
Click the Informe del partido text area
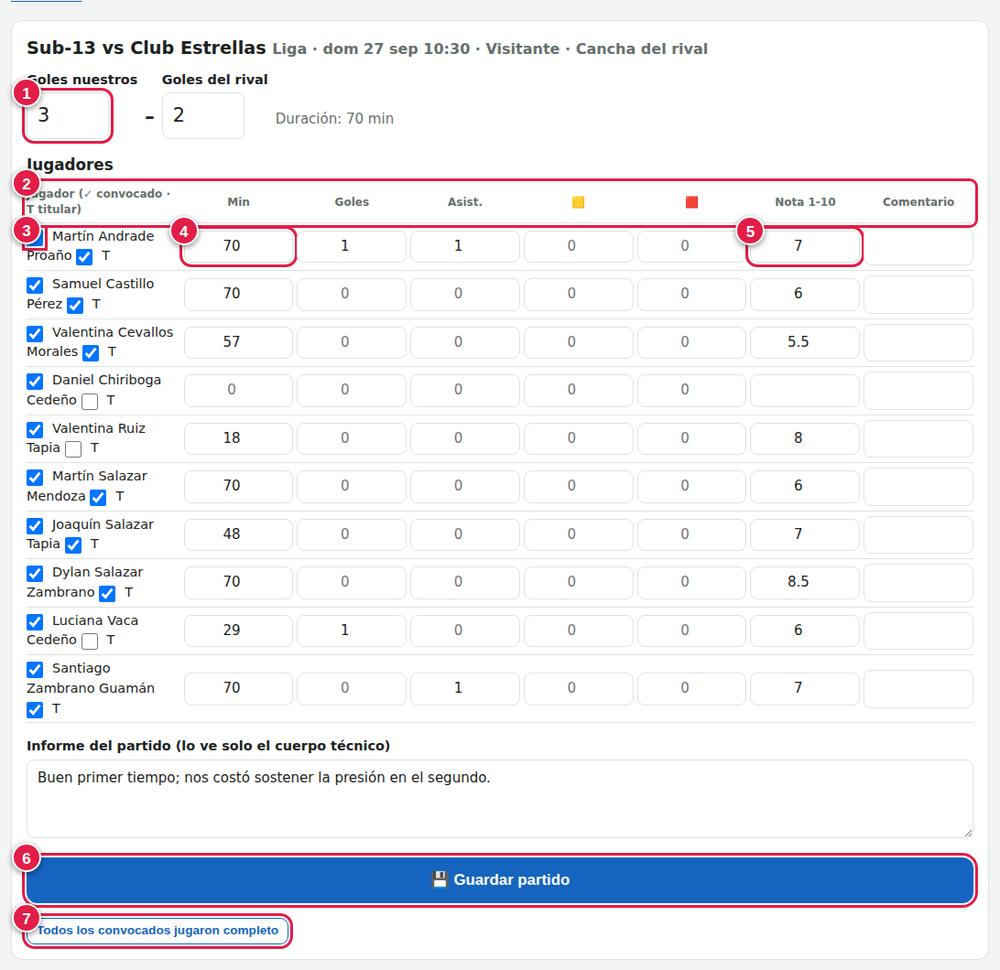(x=500, y=798)
